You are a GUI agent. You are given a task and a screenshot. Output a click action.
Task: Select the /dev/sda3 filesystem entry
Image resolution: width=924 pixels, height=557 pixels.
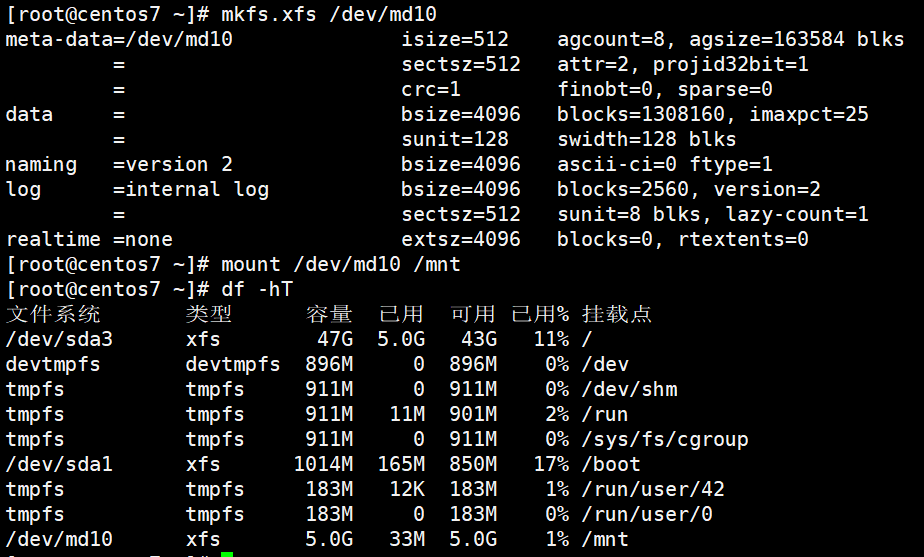[59, 339]
